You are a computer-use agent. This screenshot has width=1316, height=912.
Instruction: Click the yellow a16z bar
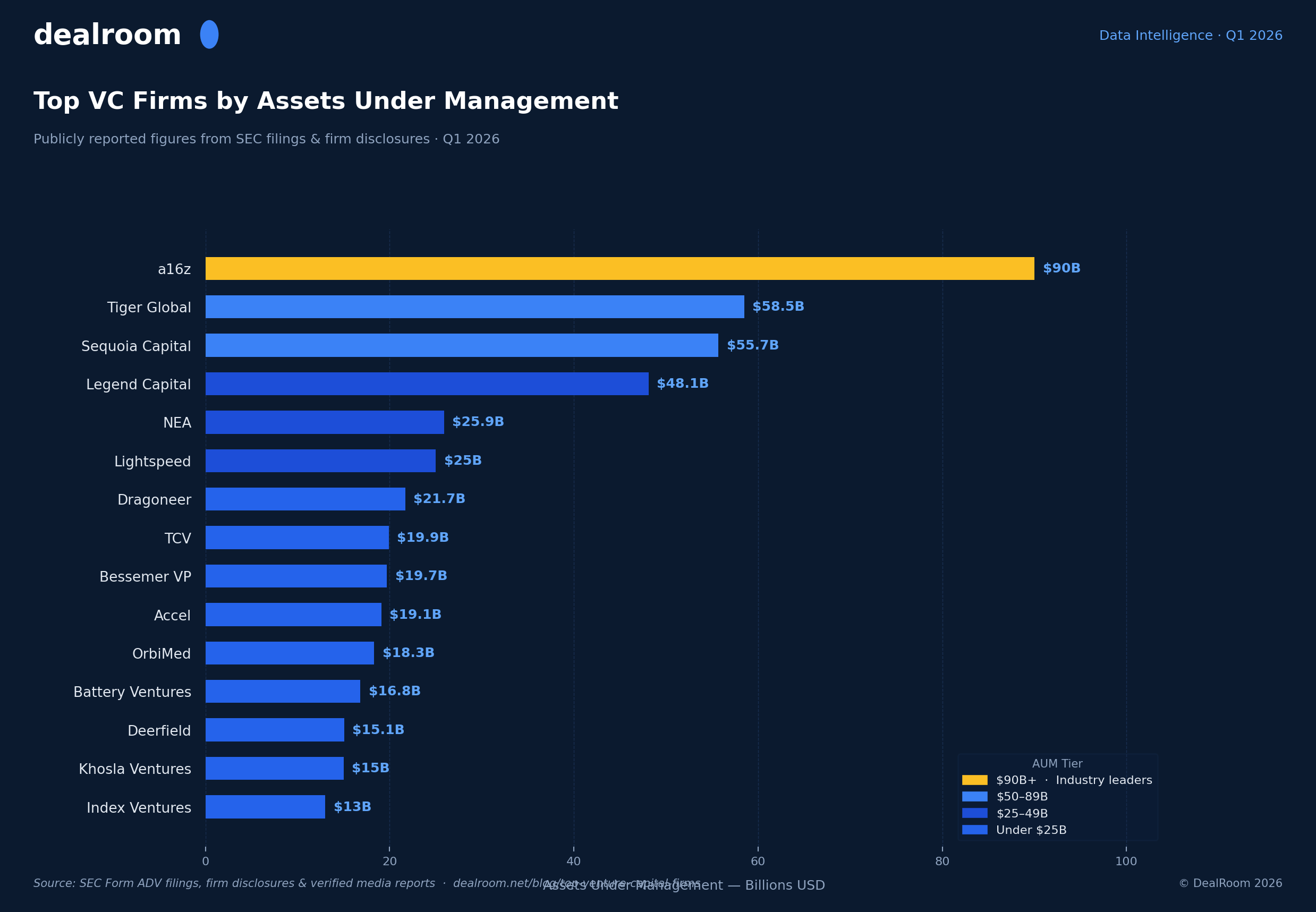[619, 269]
